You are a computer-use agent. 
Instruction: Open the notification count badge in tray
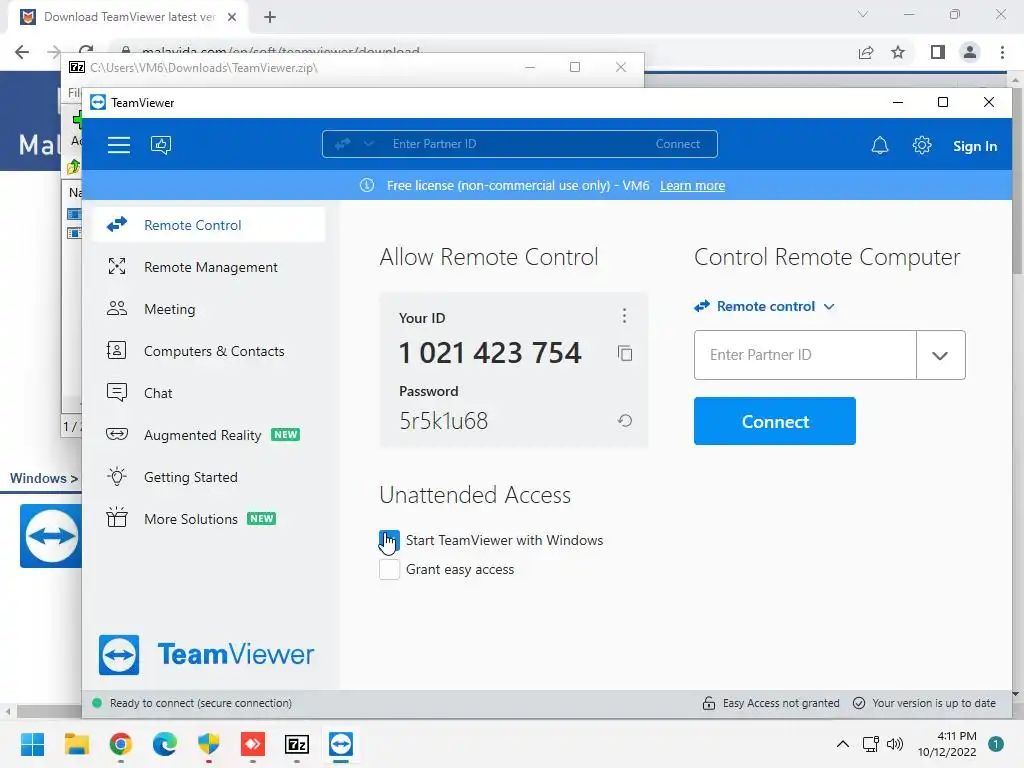[996, 744]
